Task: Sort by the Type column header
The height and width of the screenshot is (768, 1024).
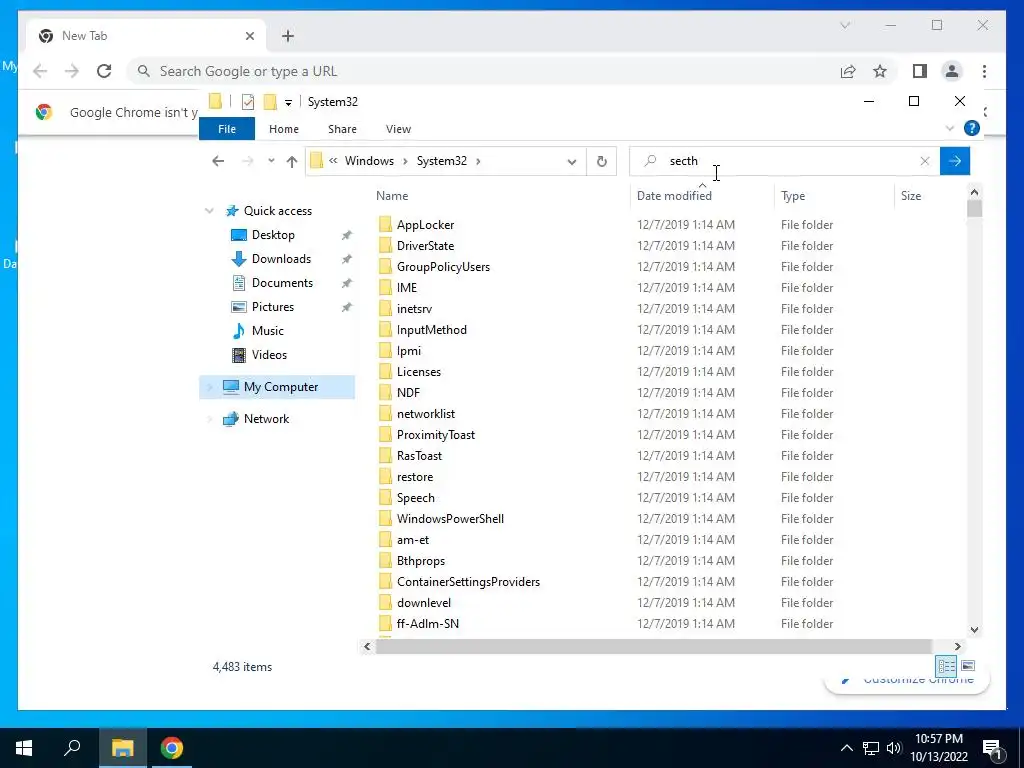Action: click(793, 196)
